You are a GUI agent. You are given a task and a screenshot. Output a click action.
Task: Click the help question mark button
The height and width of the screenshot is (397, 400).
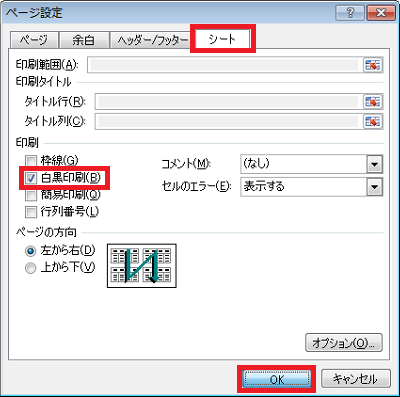pyautogui.click(x=350, y=13)
